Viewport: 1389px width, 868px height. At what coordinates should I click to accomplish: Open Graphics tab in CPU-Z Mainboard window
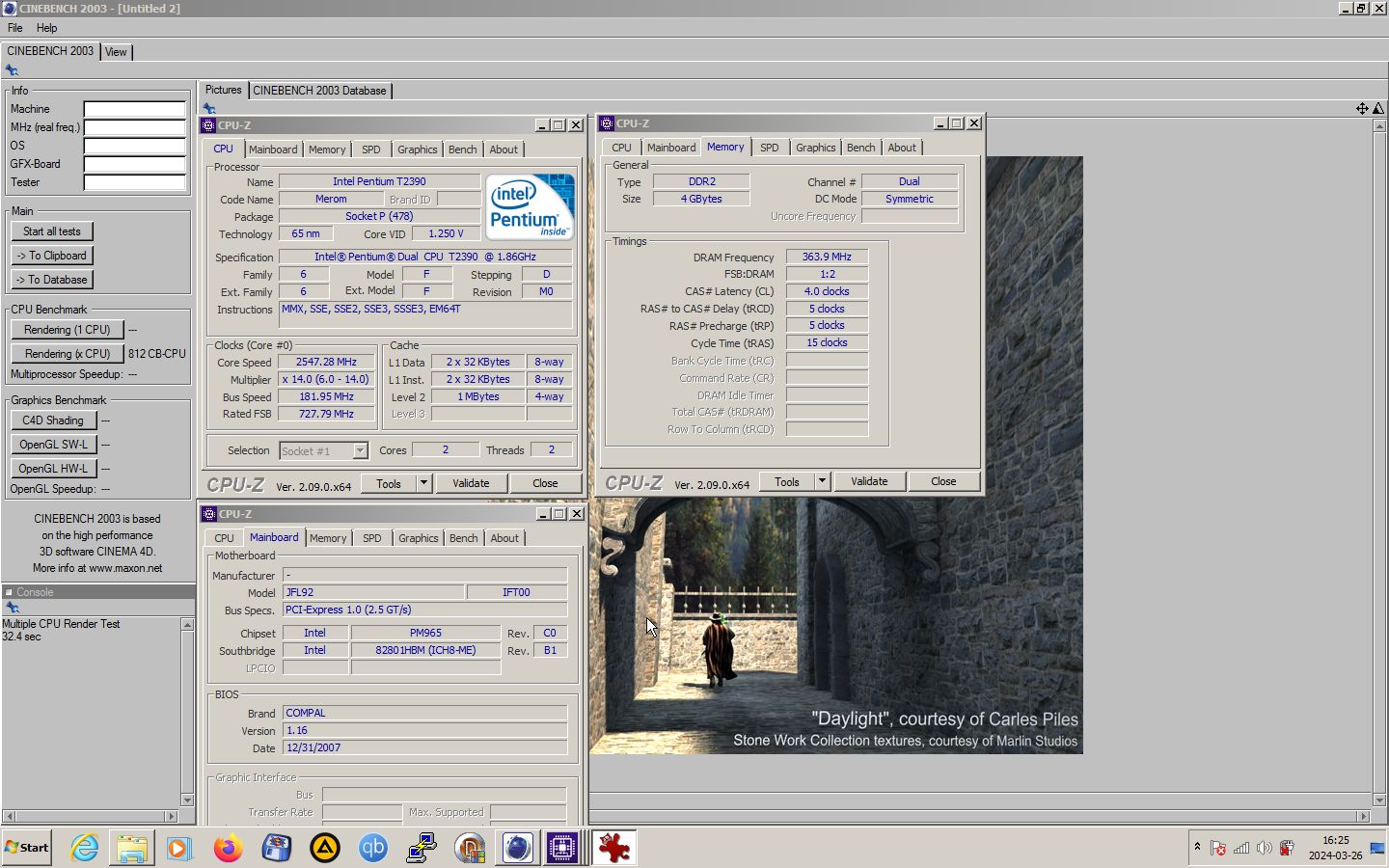[x=419, y=538]
